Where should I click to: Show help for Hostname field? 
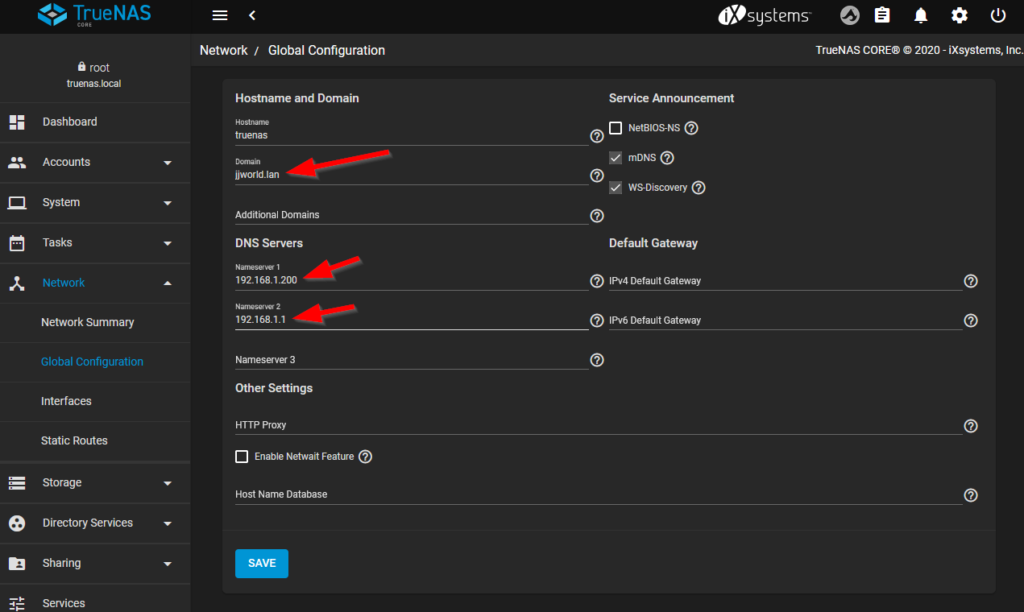(x=597, y=136)
